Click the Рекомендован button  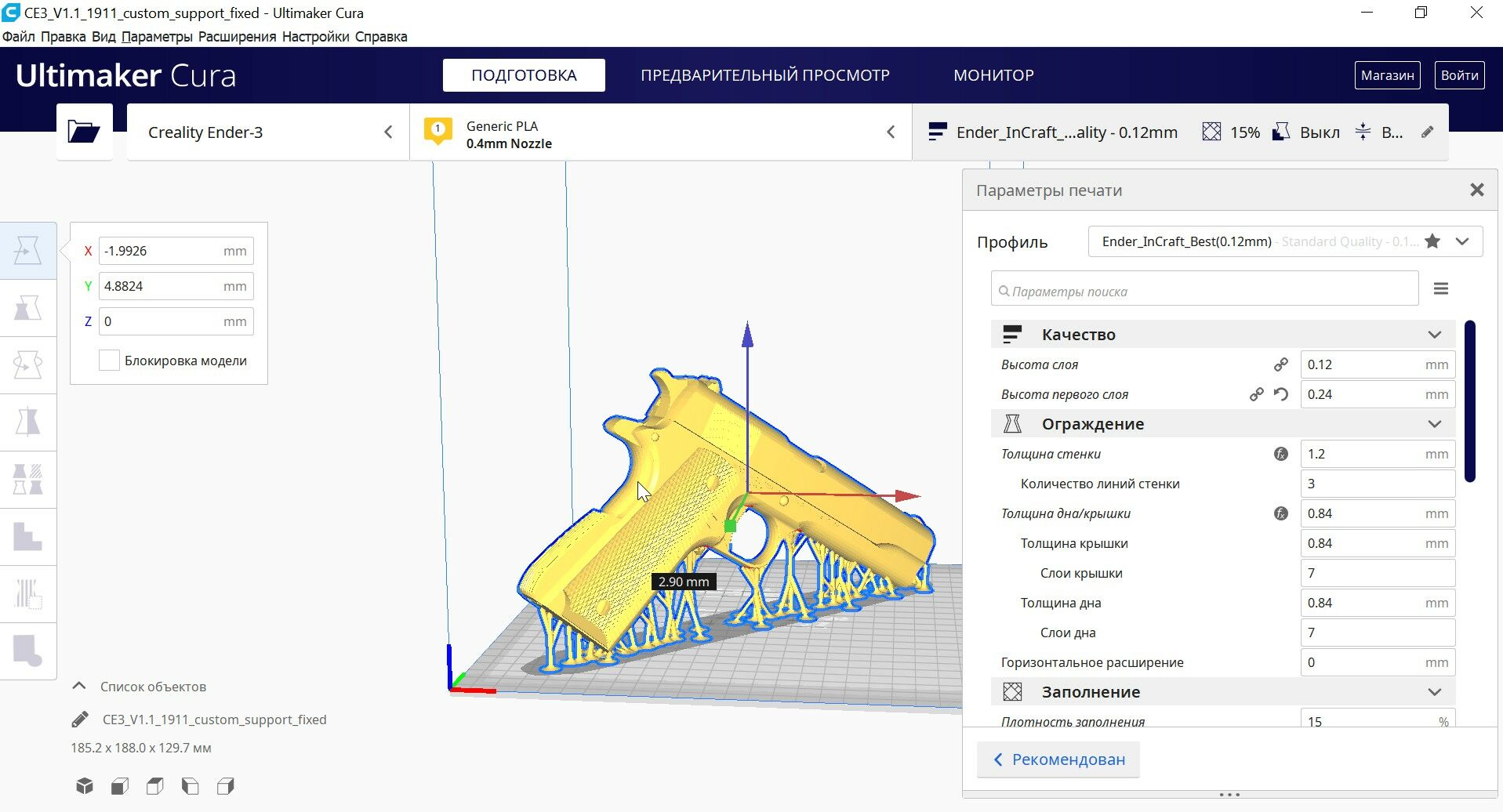1058,759
